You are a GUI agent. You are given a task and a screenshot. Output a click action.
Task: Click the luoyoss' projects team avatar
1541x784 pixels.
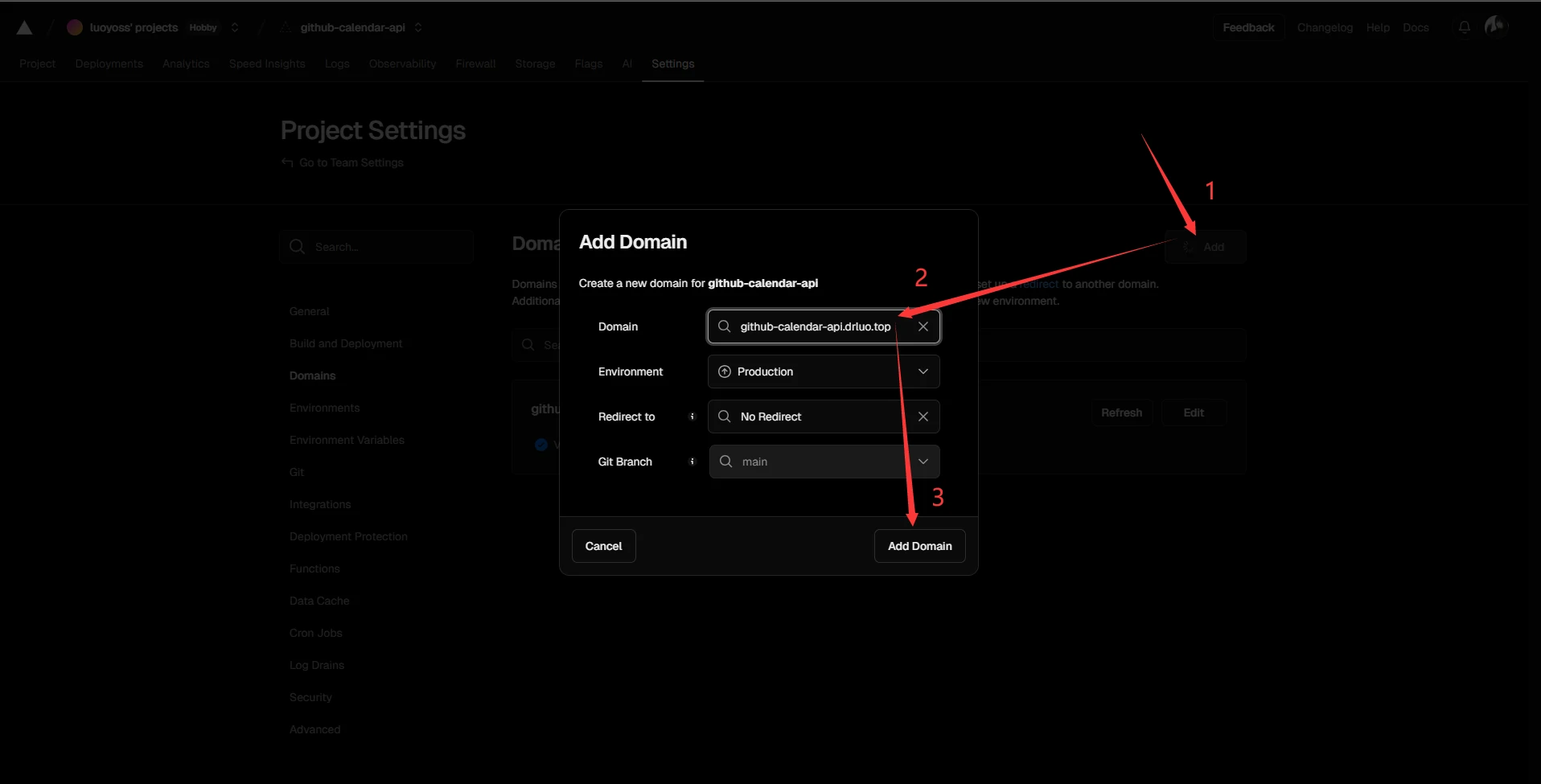pyautogui.click(x=75, y=27)
